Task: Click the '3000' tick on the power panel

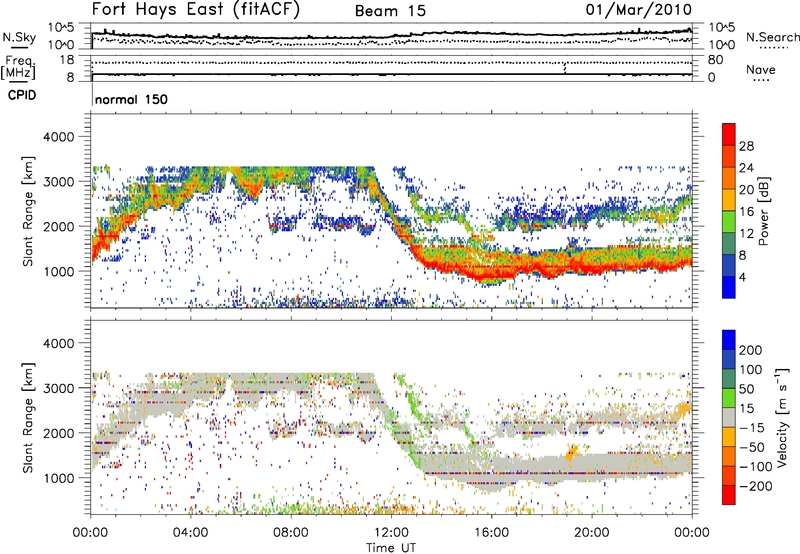Action: pos(58,182)
